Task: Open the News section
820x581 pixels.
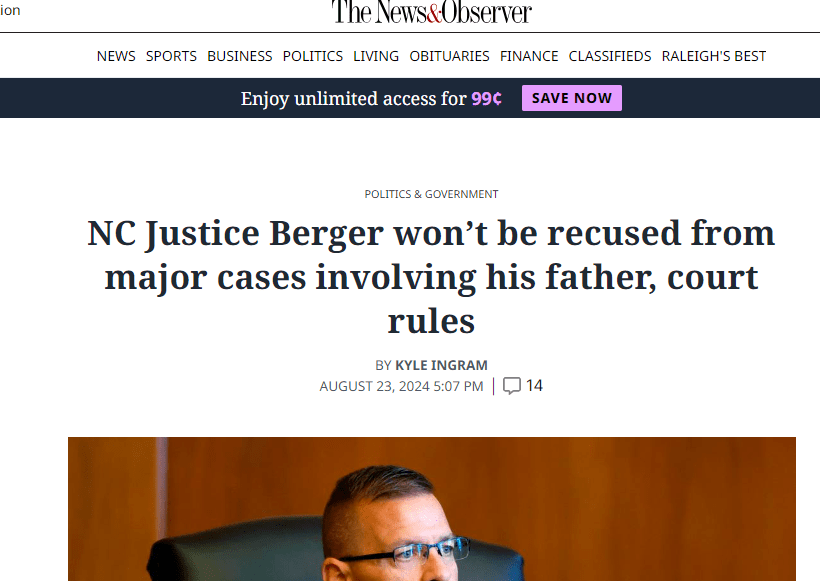Action: (116, 56)
